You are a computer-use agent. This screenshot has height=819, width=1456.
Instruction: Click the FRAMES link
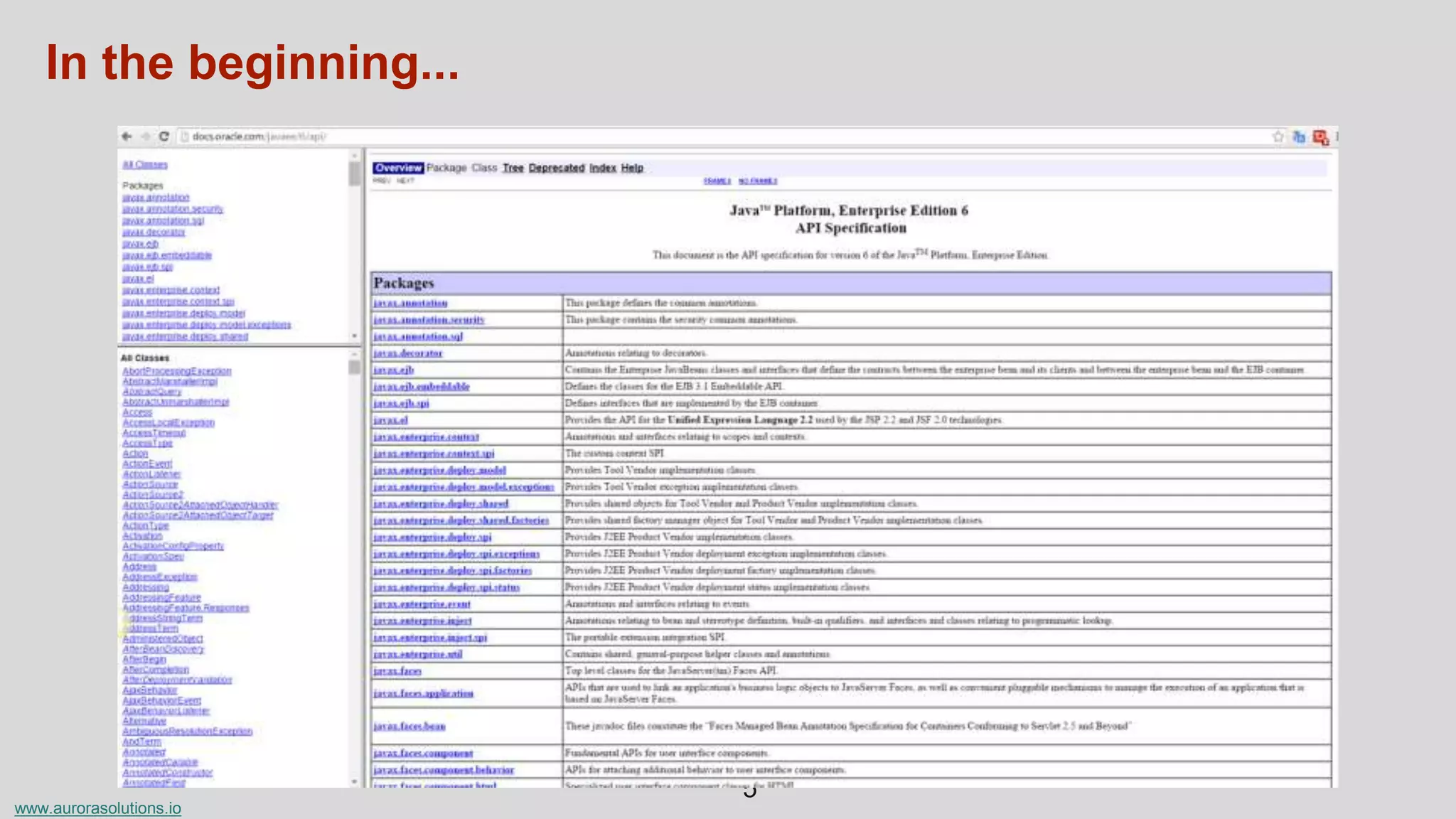coord(717,181)
